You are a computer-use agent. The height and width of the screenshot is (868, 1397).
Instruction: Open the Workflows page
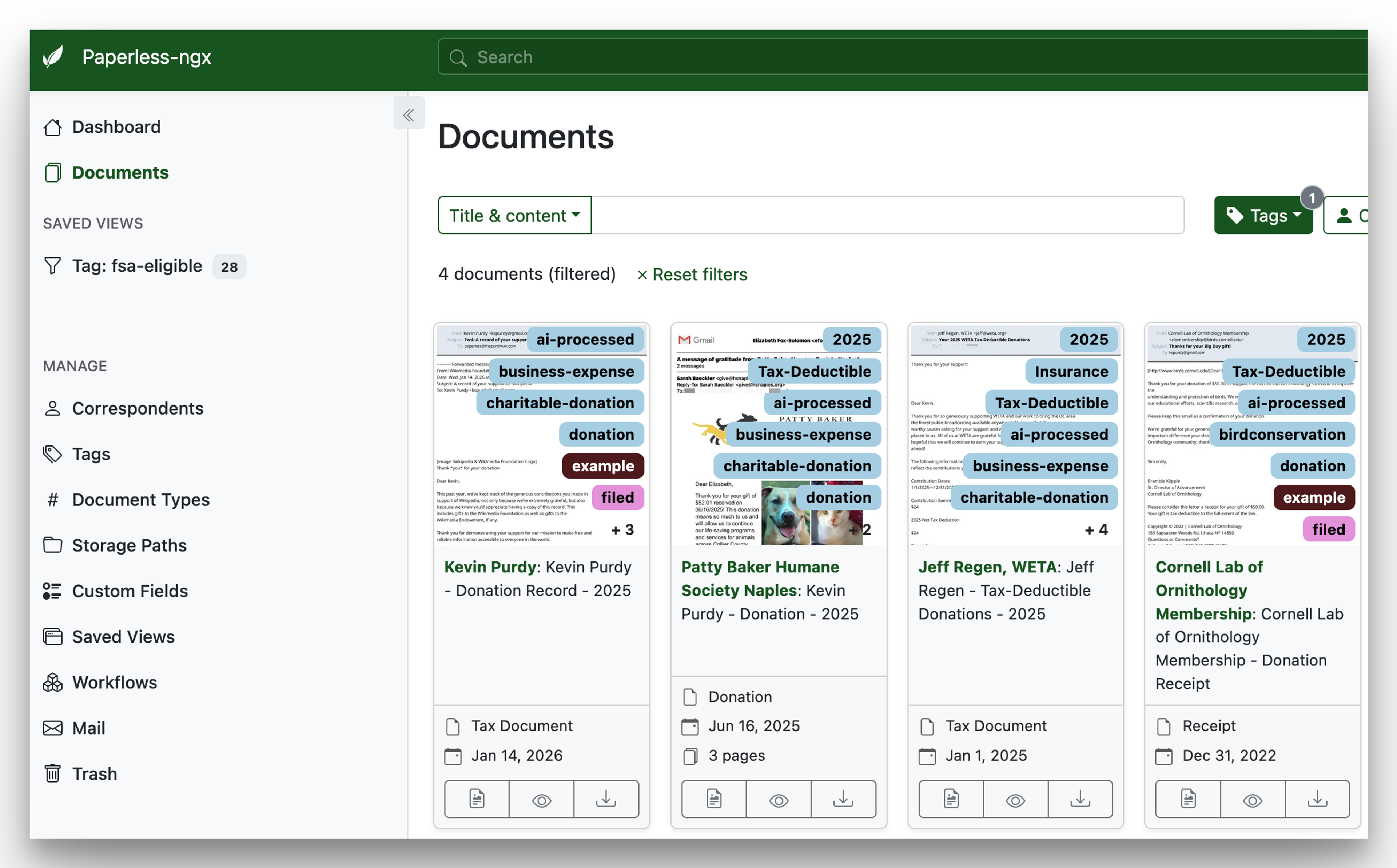[100, 683]
